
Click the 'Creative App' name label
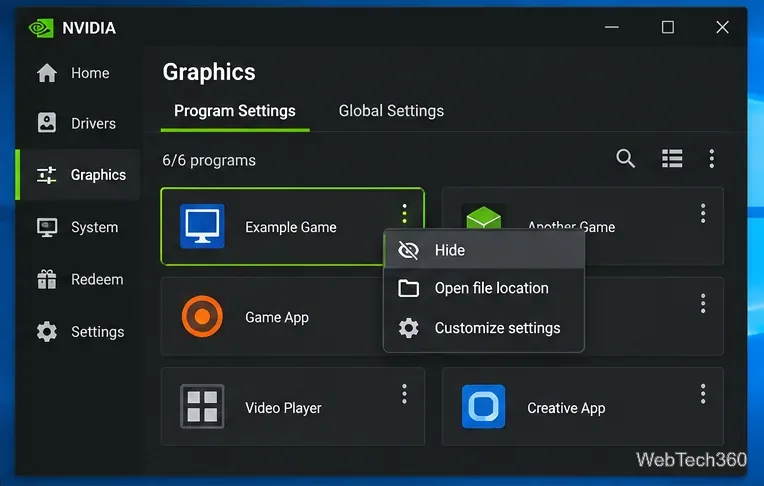[x=566, y=408]
